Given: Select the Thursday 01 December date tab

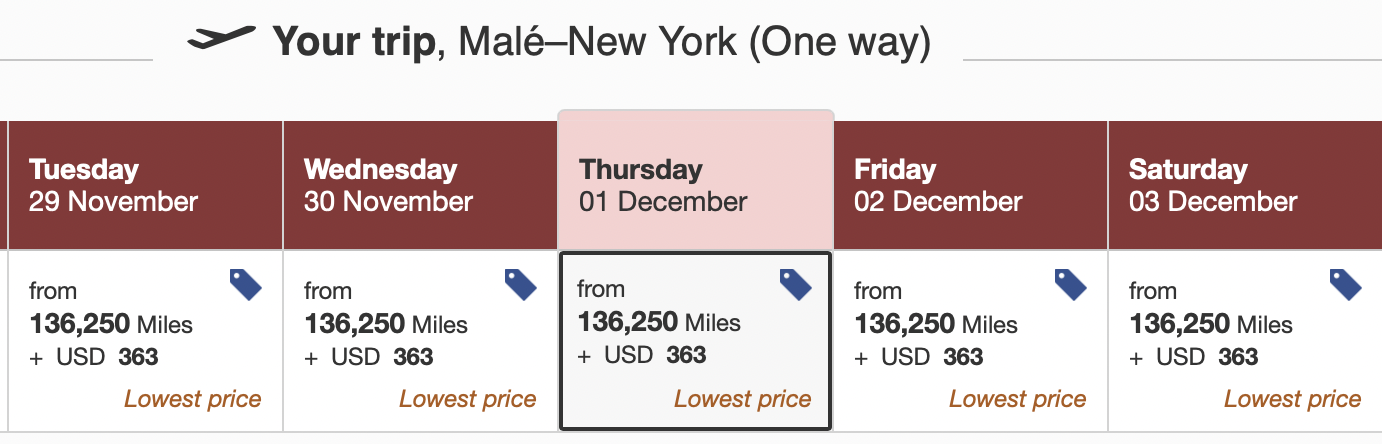Looking at the screenshot, I should coord(696,180).
